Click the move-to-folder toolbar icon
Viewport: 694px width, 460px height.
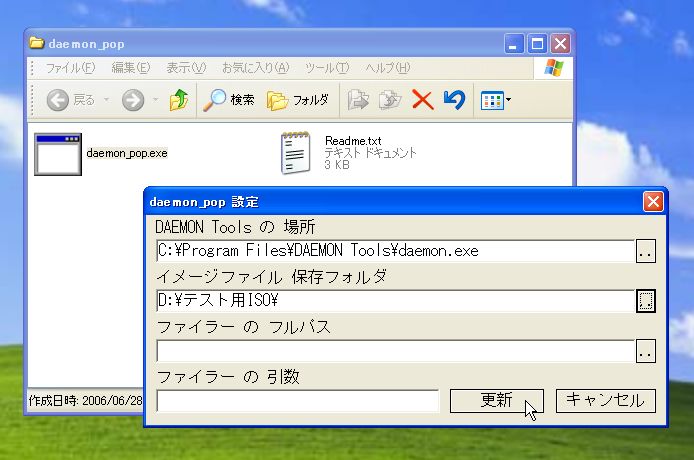358,100
